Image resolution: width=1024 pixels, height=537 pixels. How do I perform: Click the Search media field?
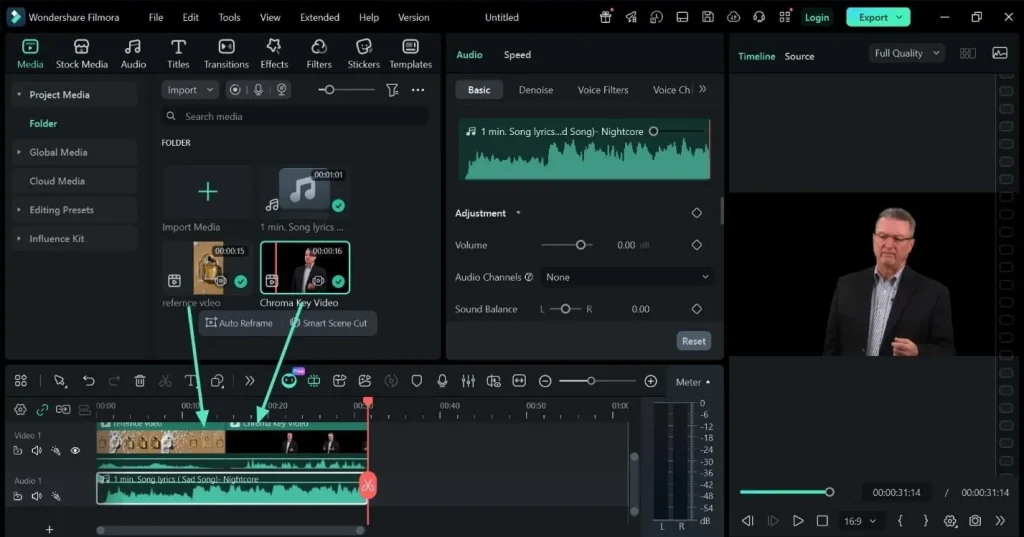point(295,116)
